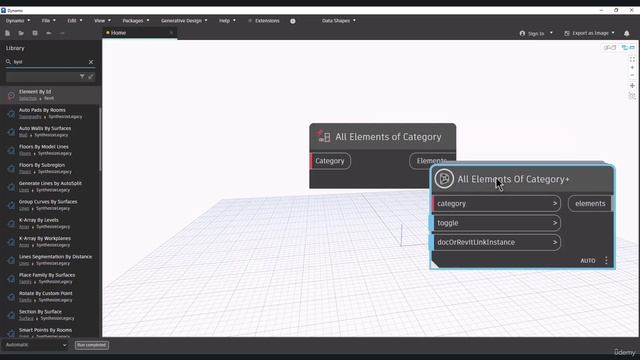Open the Dynamo menu
This screenshot has height=360, width=640.
pos(18,21)
